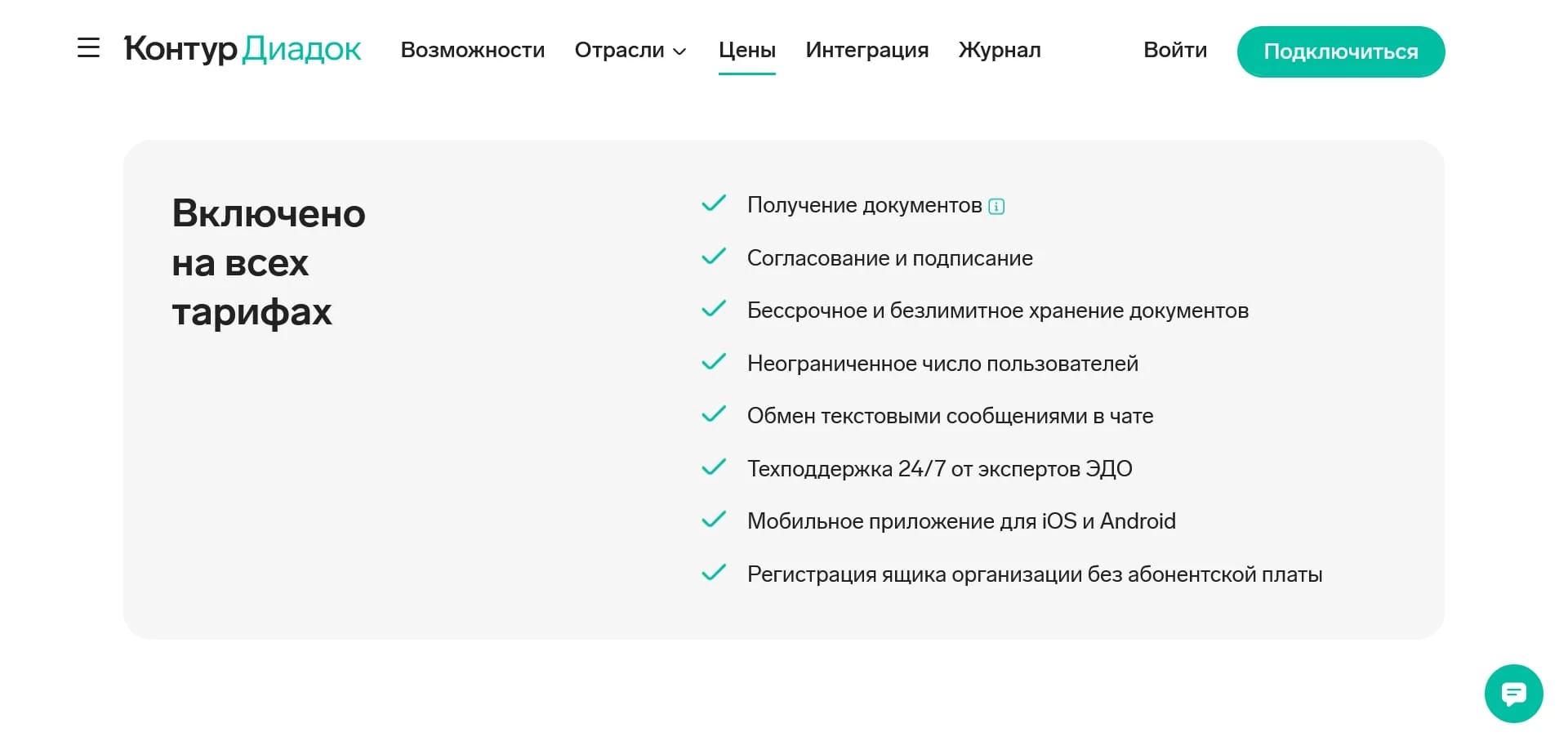
Task: Switch to the Возможности section
Action: click(473, 51)
